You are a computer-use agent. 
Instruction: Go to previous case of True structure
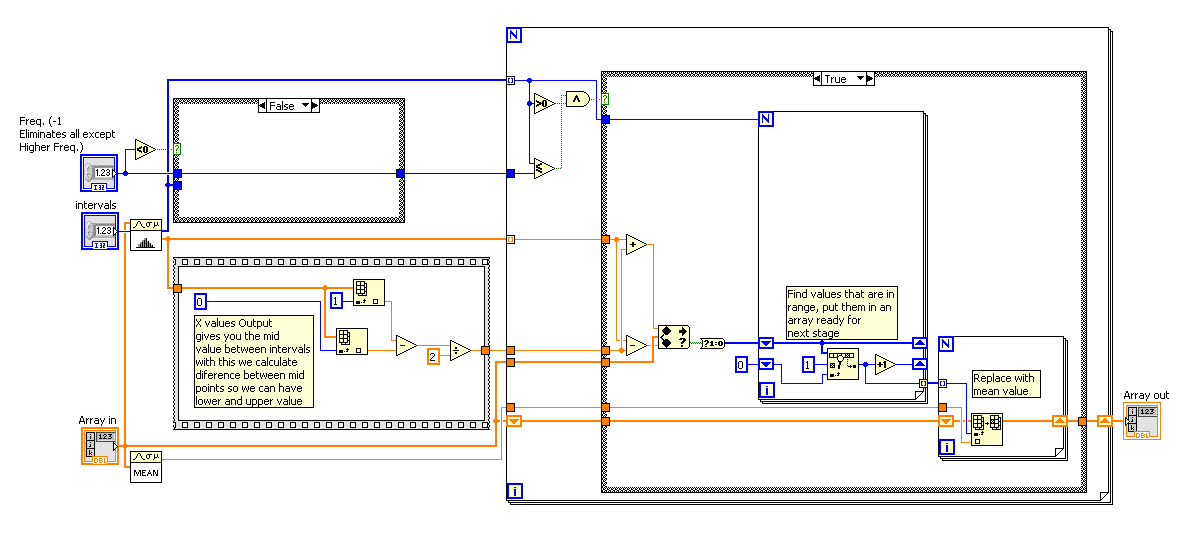(x=818, y=79)
